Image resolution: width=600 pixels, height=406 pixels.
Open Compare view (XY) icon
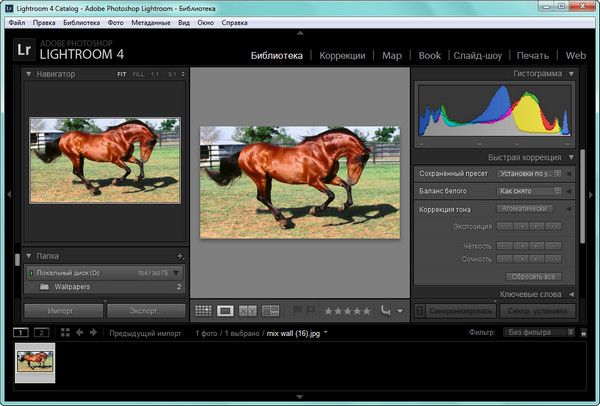247,311
